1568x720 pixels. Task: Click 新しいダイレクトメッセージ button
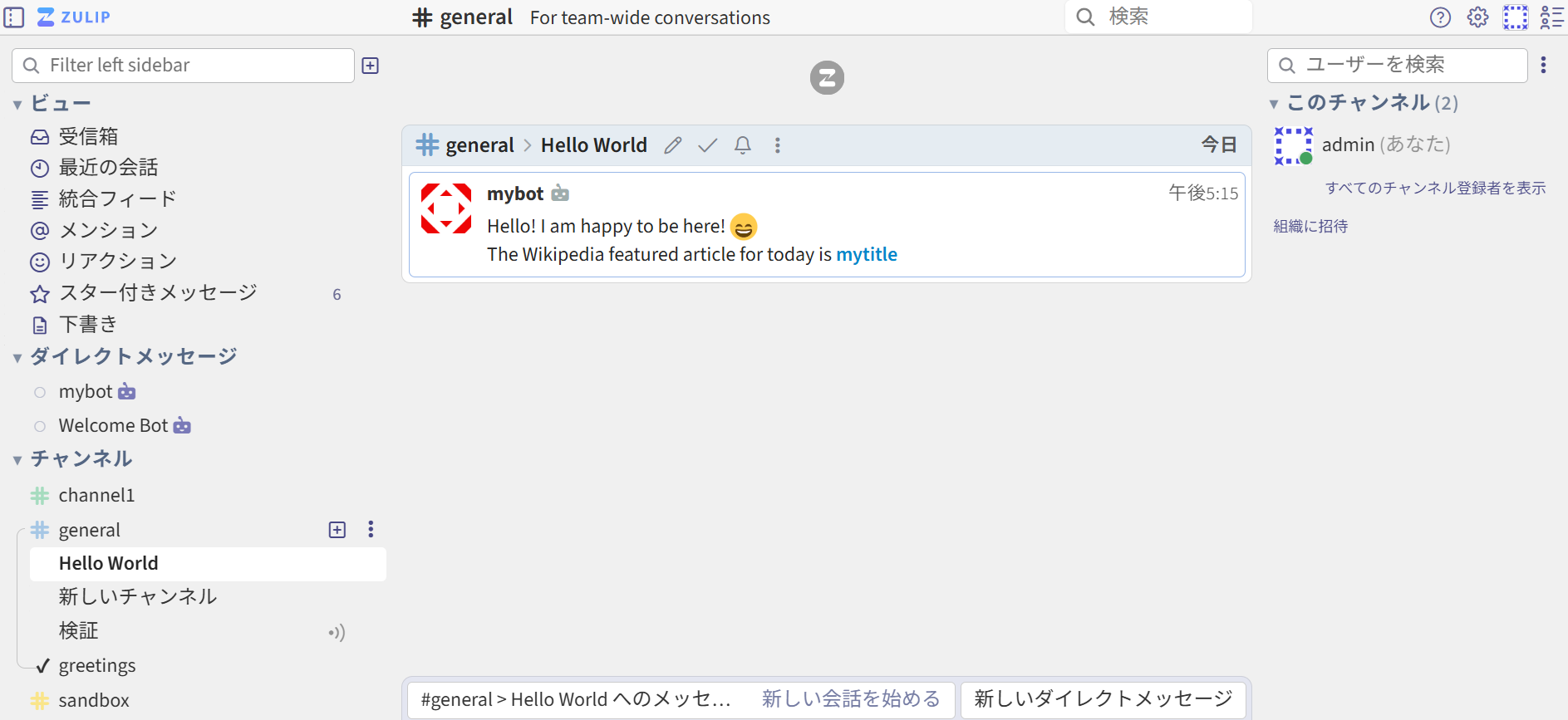click(1103, 699)
